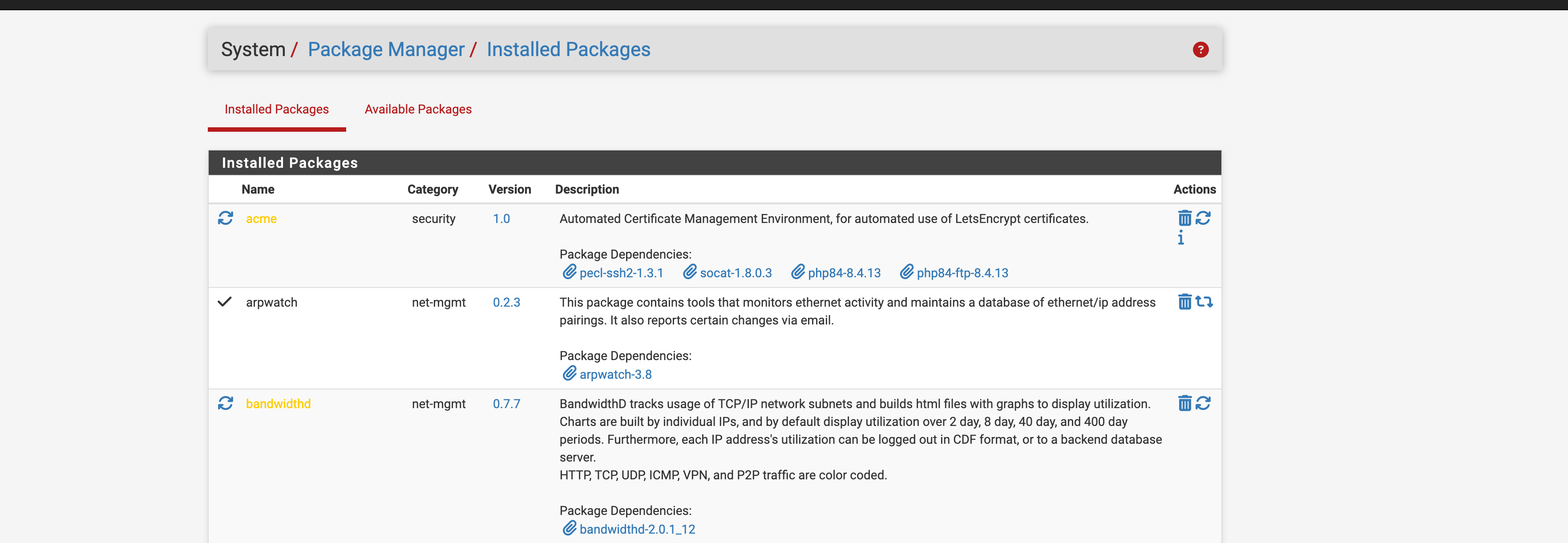Open the acme package name link
The image size is (1568, 543).
[x=261, y=219]
